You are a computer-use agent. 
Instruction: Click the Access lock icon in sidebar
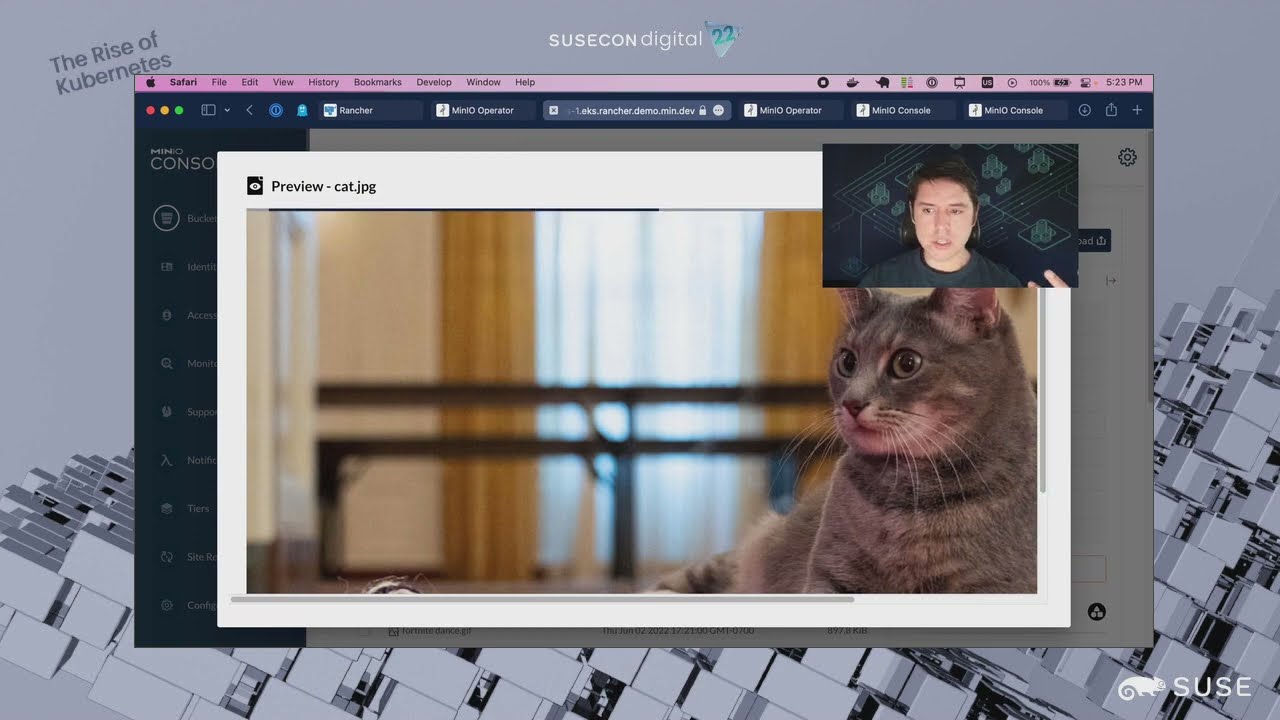(166, 315)
